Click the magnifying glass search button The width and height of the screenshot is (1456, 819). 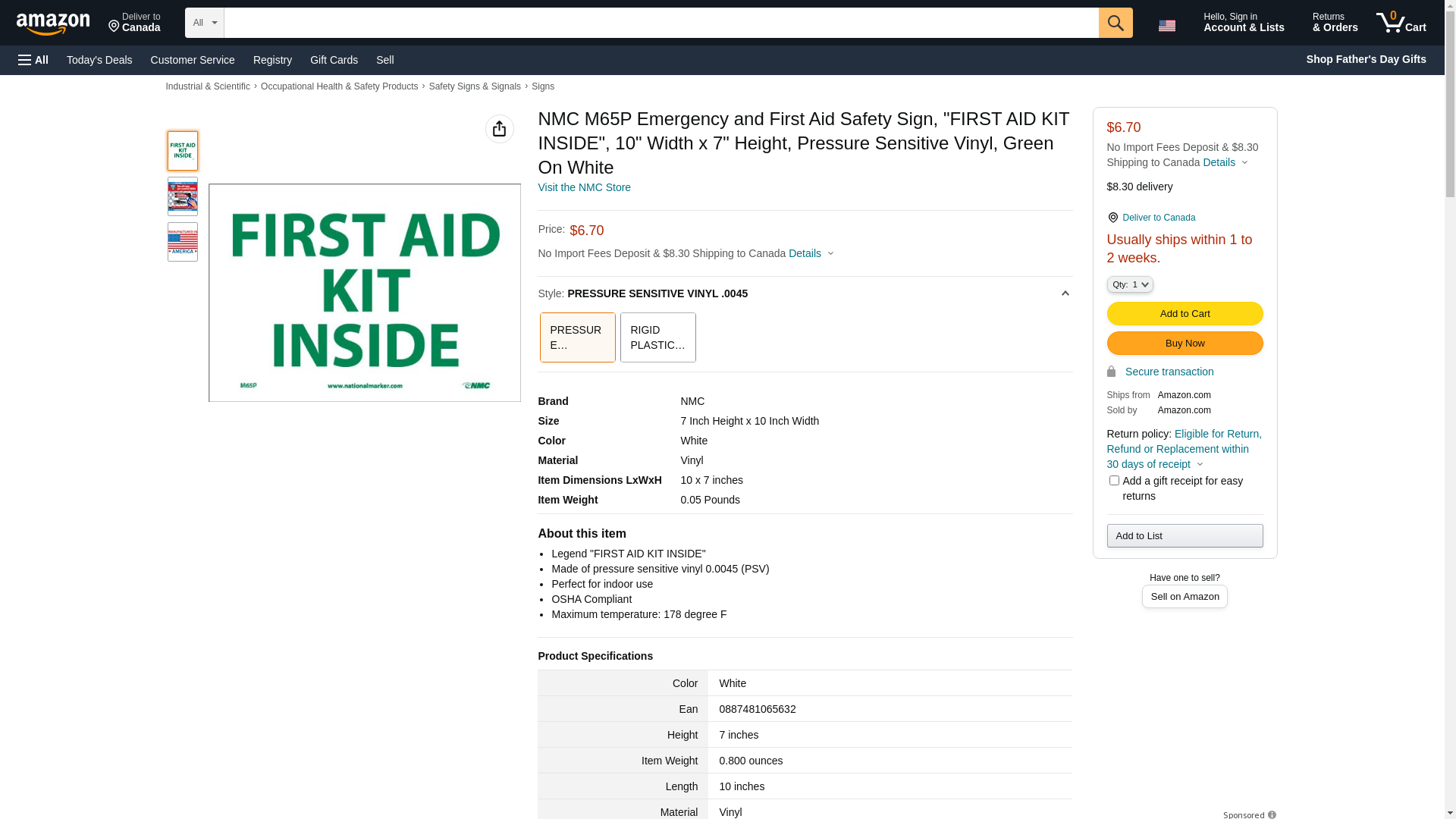click(x=1115, y=23)
